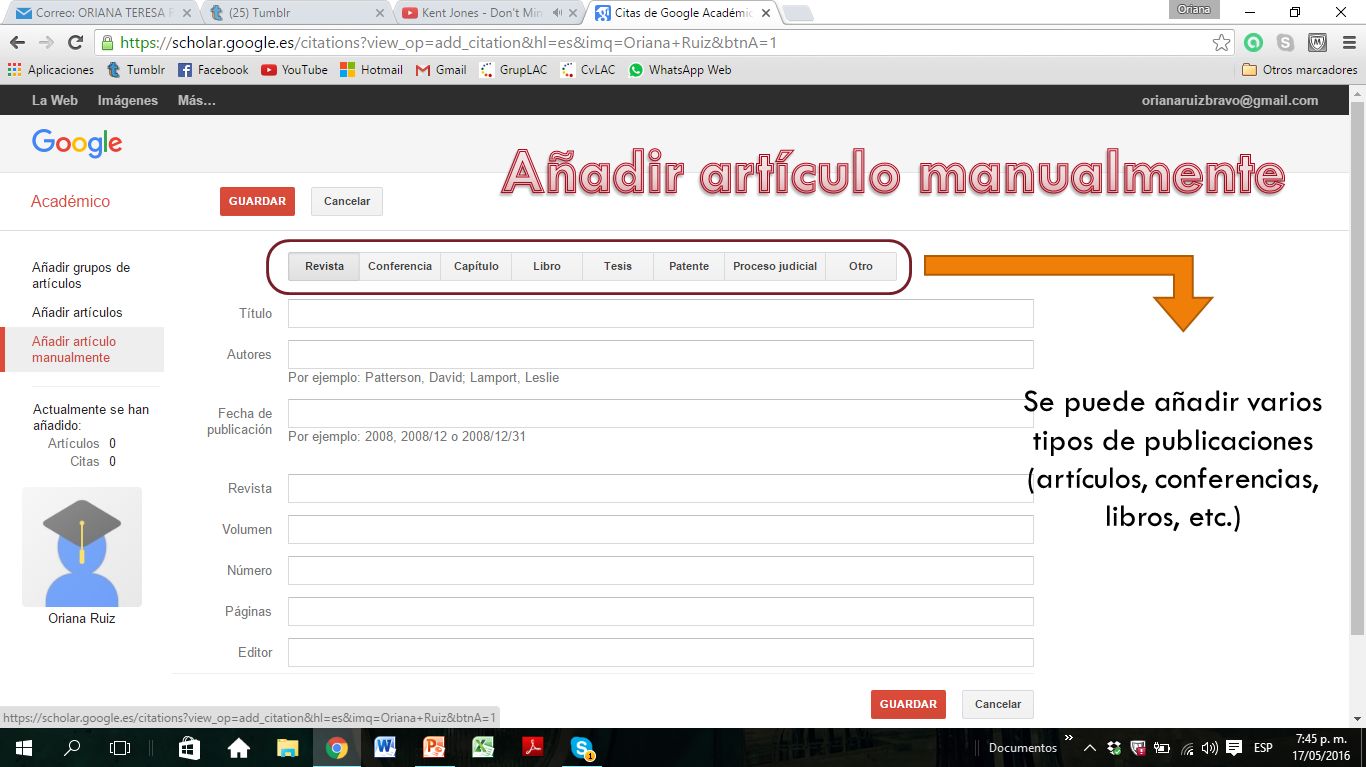1366x767 pixels.
Task: Click Imágenes in the top bar
Action: point(128,100)
